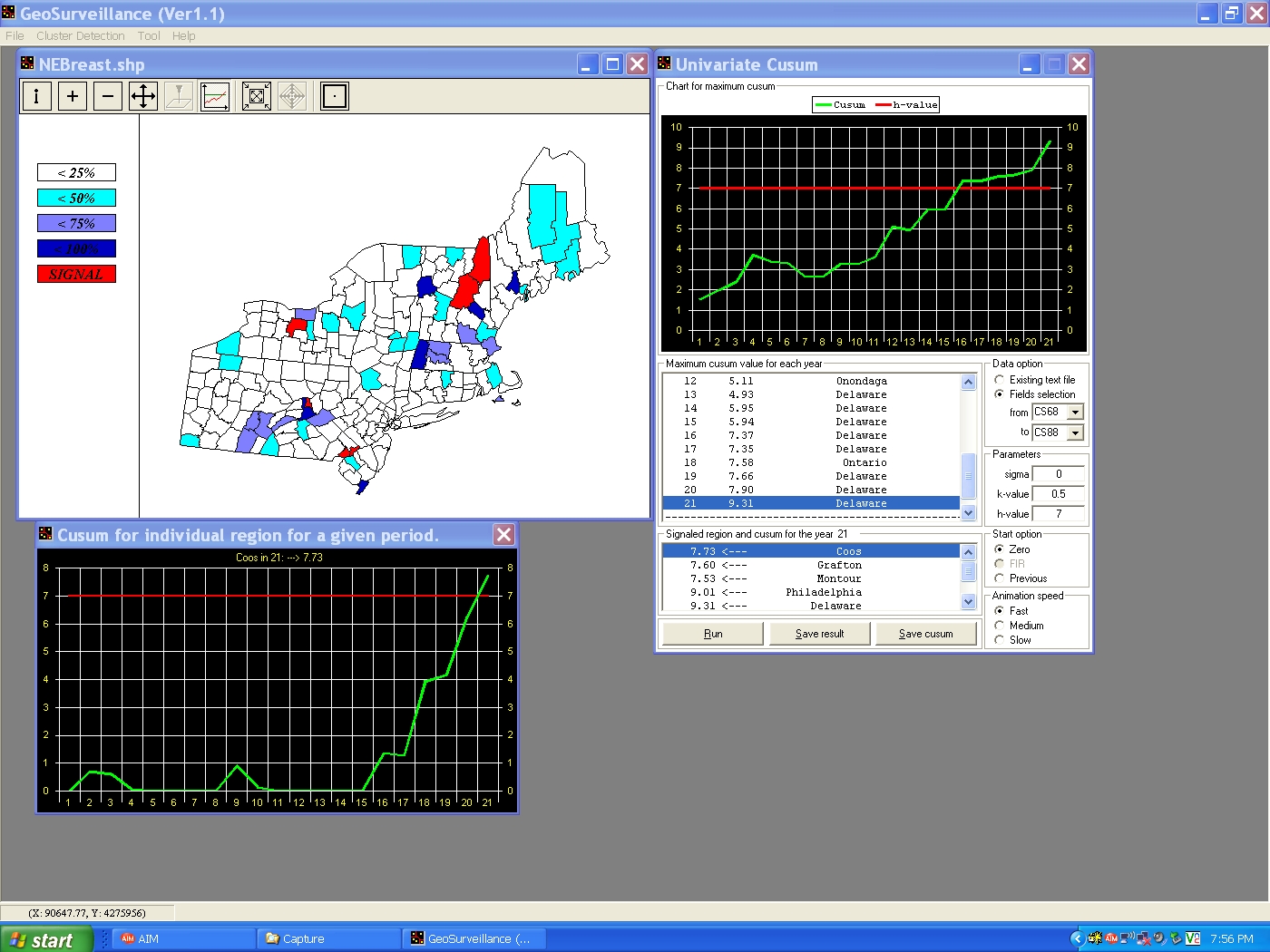
Task: Click the zoom to full extent icon
Action: tap(257, 96)
